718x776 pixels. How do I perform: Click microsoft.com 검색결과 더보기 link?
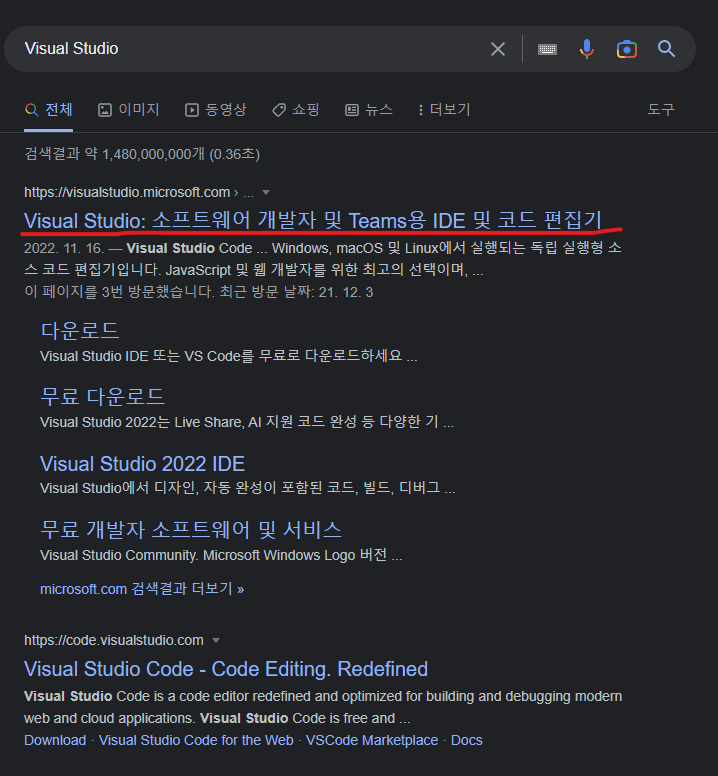pyautogui.click(x=142, y=589)
